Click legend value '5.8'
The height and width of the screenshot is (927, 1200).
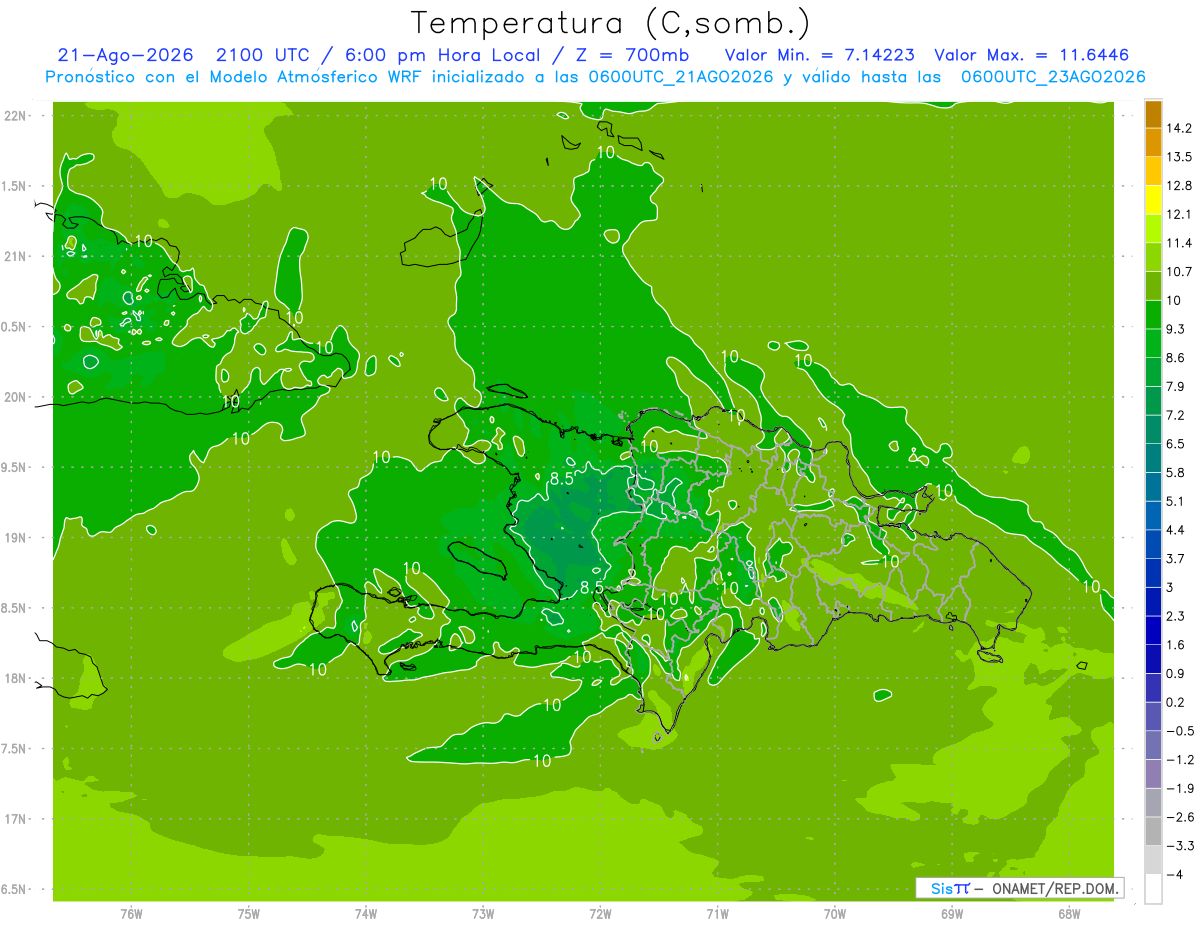click(x=1176, y=472)
